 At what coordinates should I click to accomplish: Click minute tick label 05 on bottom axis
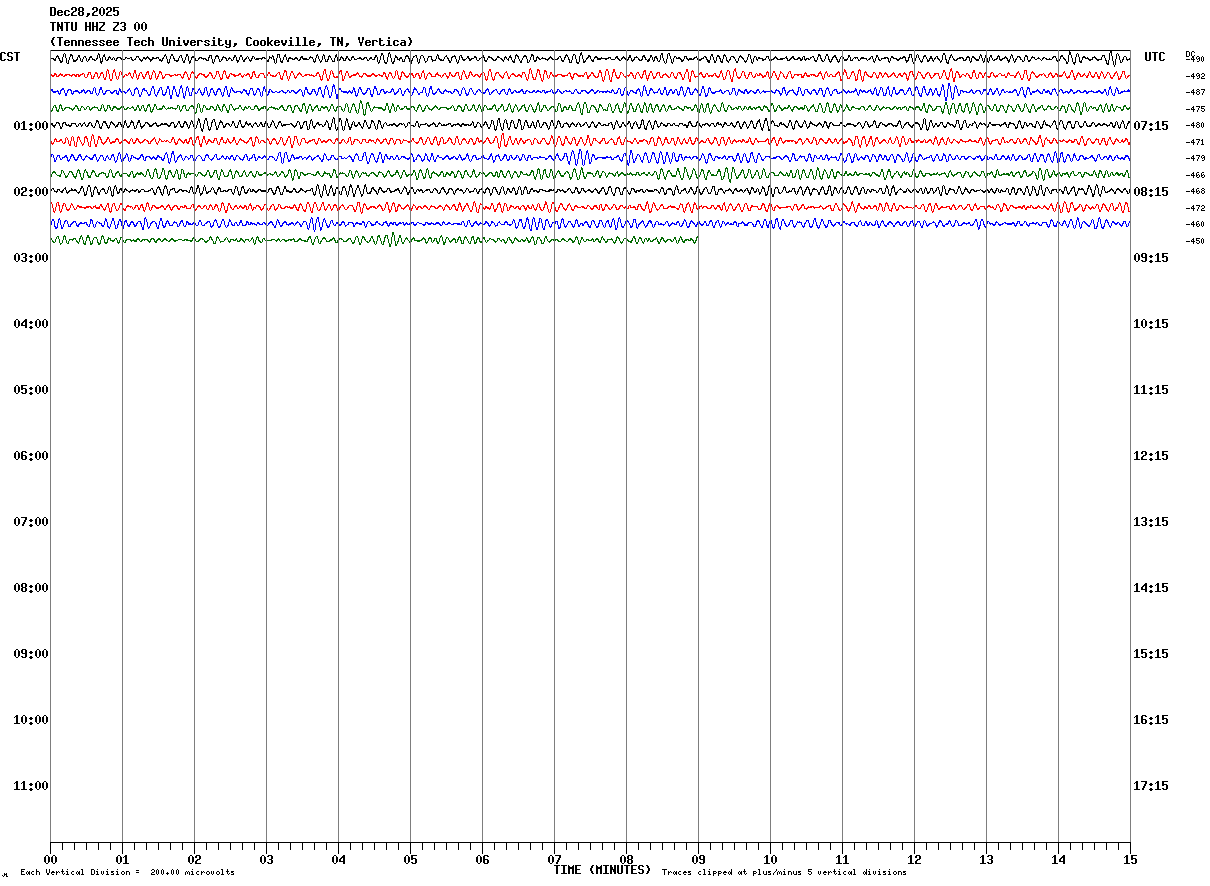coord(410,860)
